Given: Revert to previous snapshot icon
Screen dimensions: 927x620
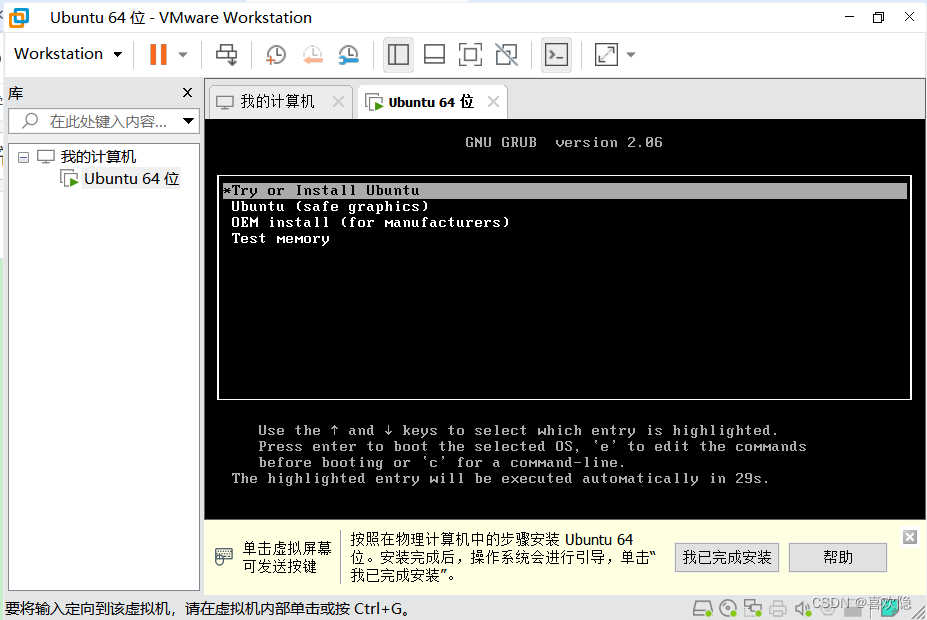Looking at the screenshot, I should point(312,55).
